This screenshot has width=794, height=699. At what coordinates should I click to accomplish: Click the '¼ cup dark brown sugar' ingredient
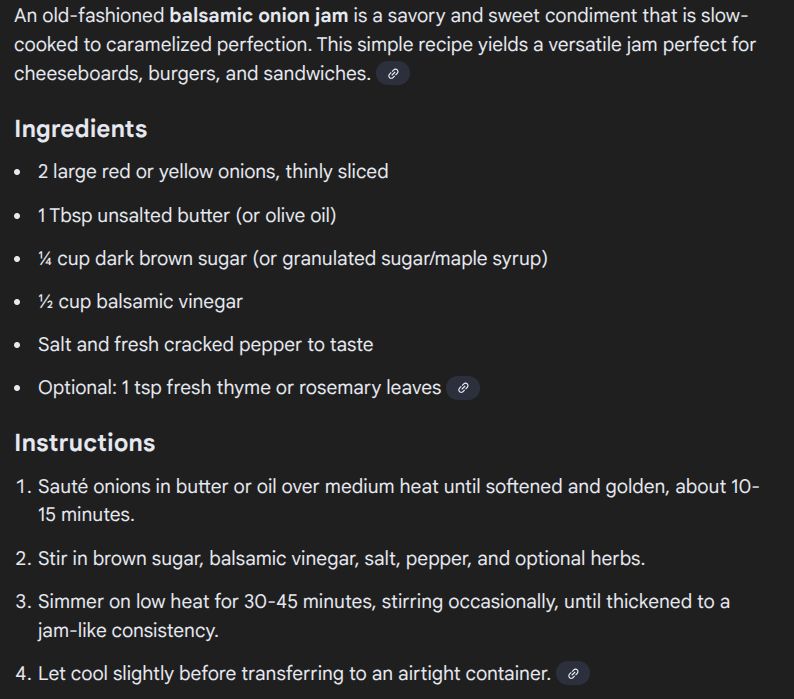tap(293, 258)
